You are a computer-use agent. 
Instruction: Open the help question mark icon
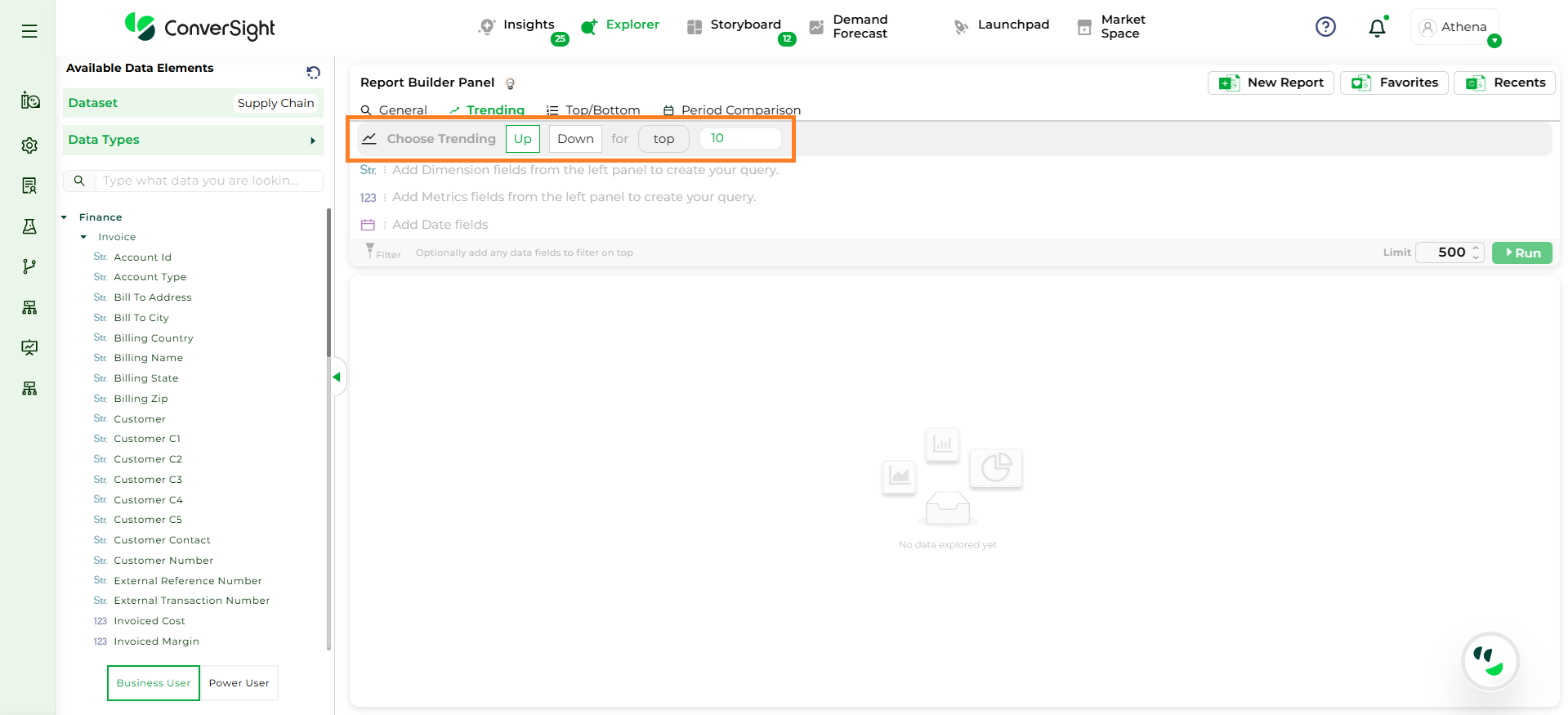pos(1325,27)
